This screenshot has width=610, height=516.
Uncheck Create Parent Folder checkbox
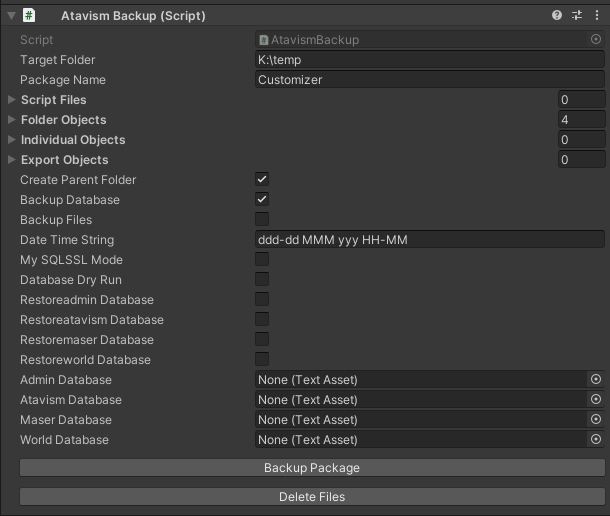(x=262, y=179)
